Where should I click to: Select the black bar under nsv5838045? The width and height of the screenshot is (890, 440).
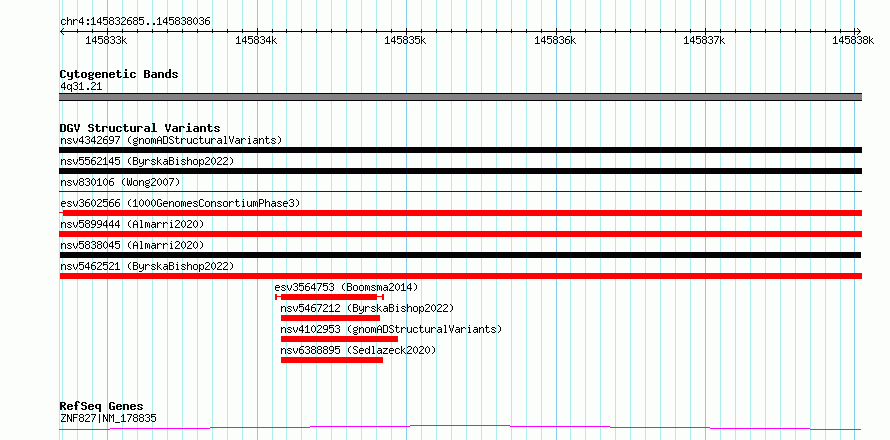pyautogui.click(x=460, y=255)
